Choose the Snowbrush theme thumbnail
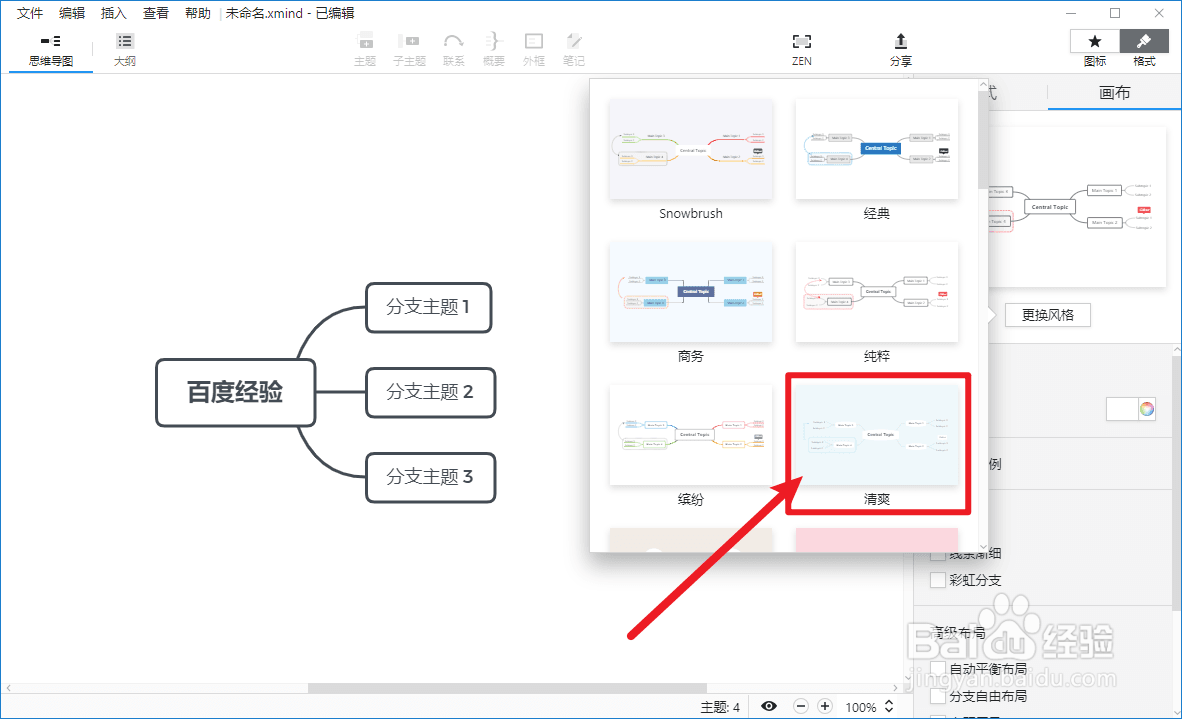The width and height of the screenshot is (1182, 719). pyautogui.click(x=691, y=148)
